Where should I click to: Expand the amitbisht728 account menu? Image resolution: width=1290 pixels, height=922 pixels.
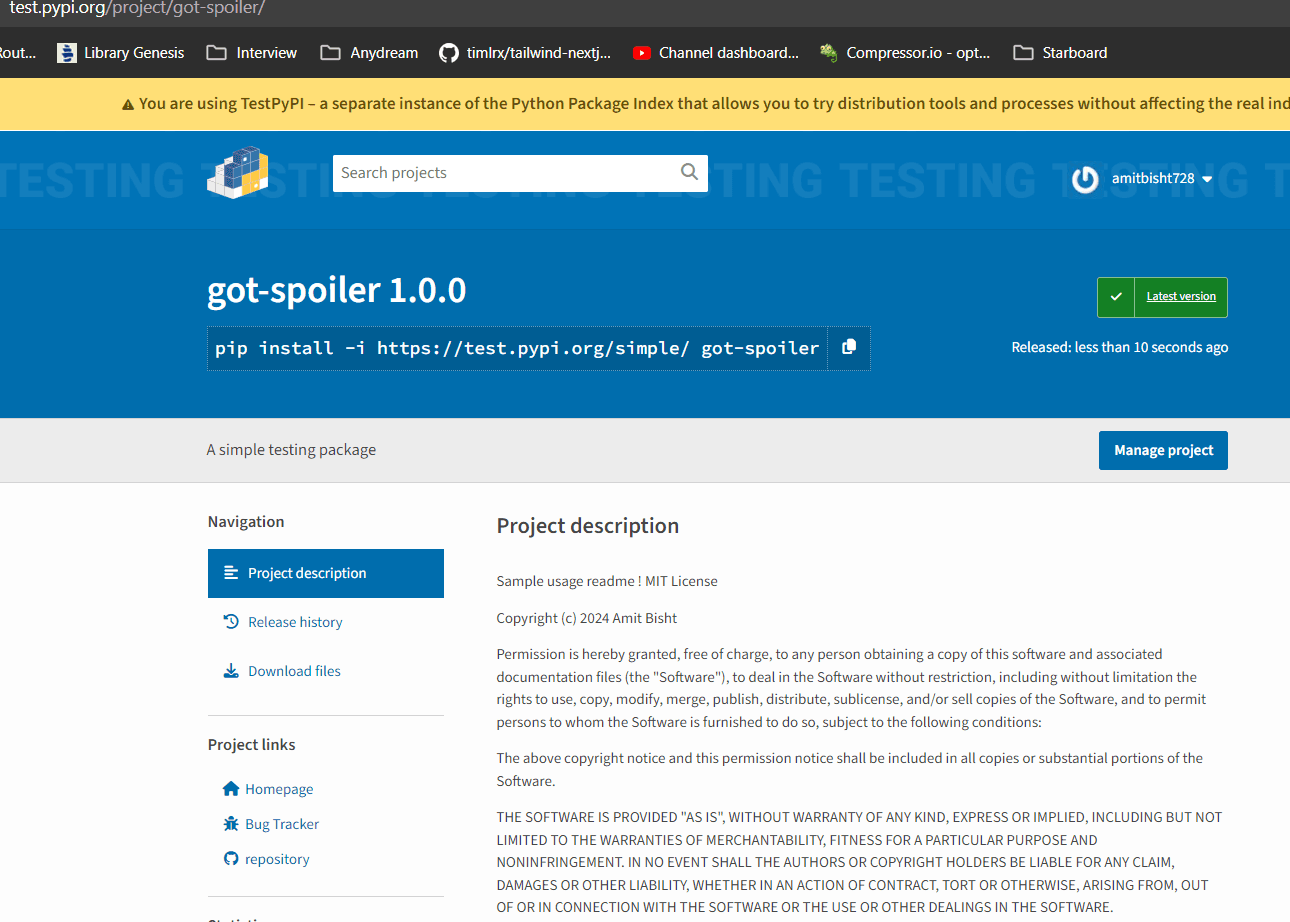pyautogui.click(x=1162, y=179)
